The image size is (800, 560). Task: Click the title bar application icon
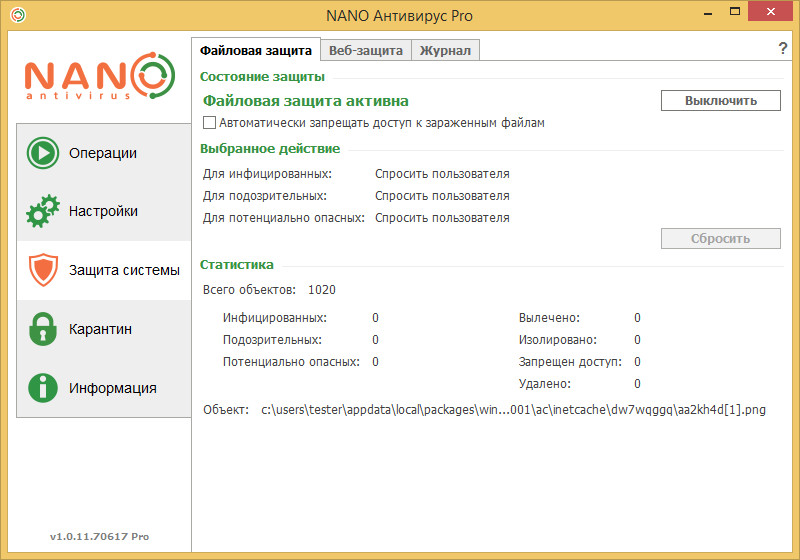18,15
